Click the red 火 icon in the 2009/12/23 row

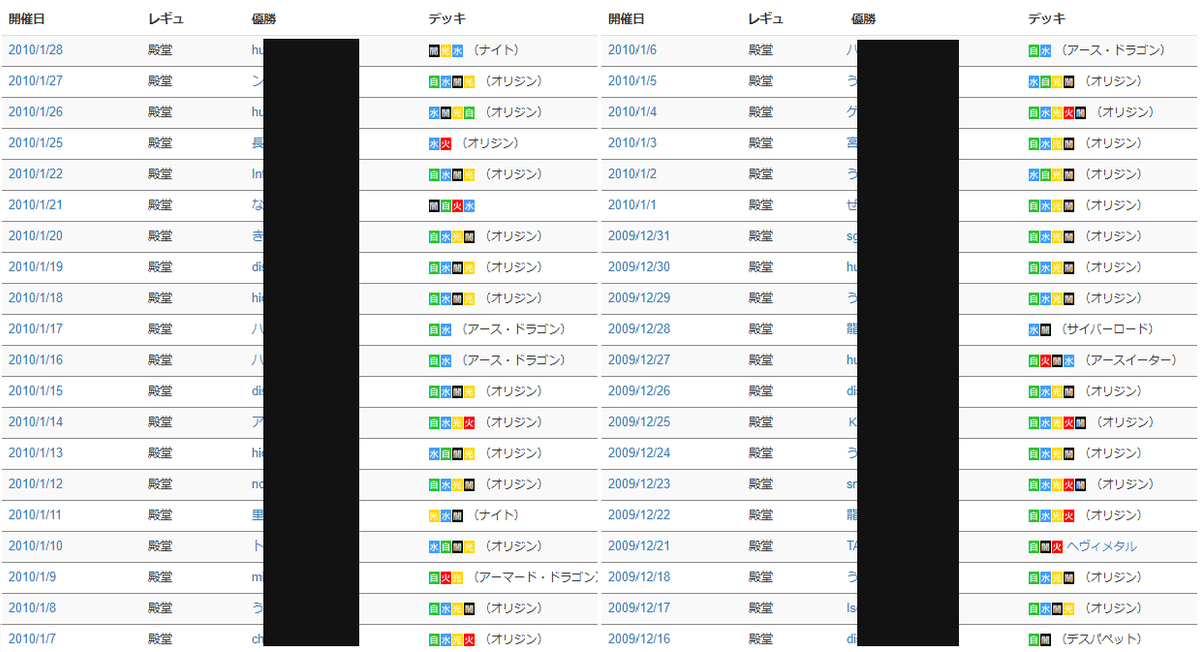(x=1069, y=484)
